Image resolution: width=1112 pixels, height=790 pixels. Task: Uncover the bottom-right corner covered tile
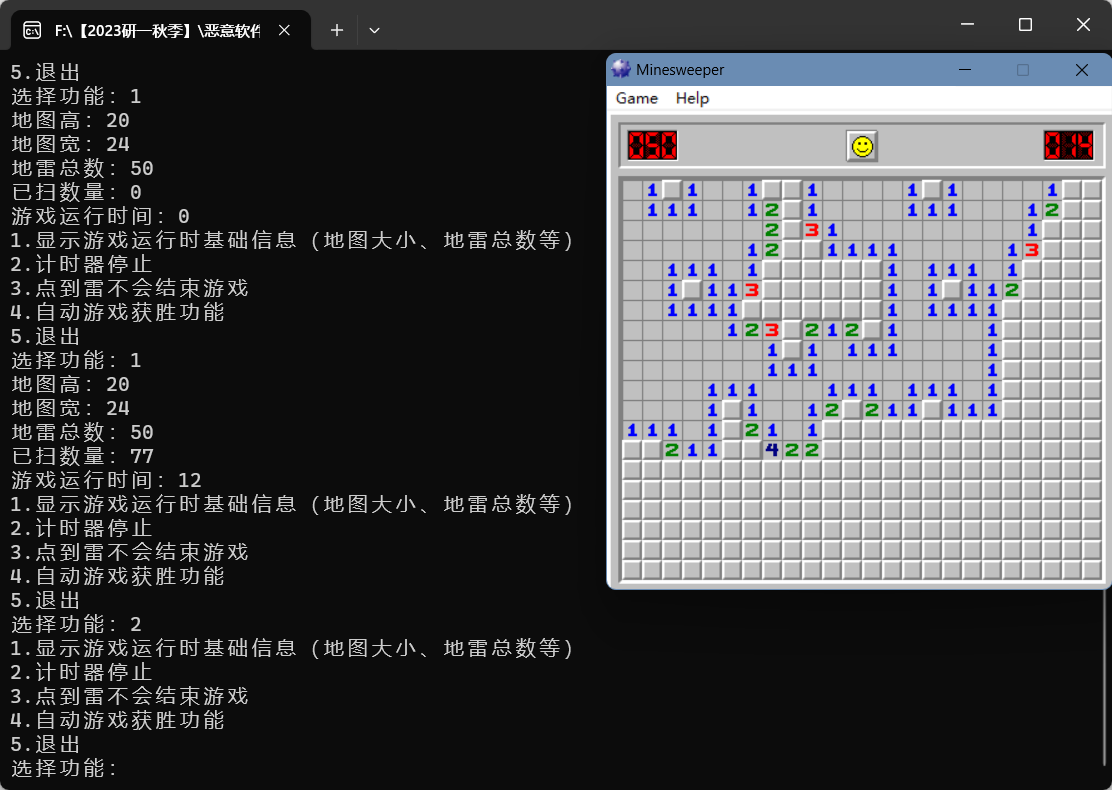pyautogui.click(x=1091, y=570)
